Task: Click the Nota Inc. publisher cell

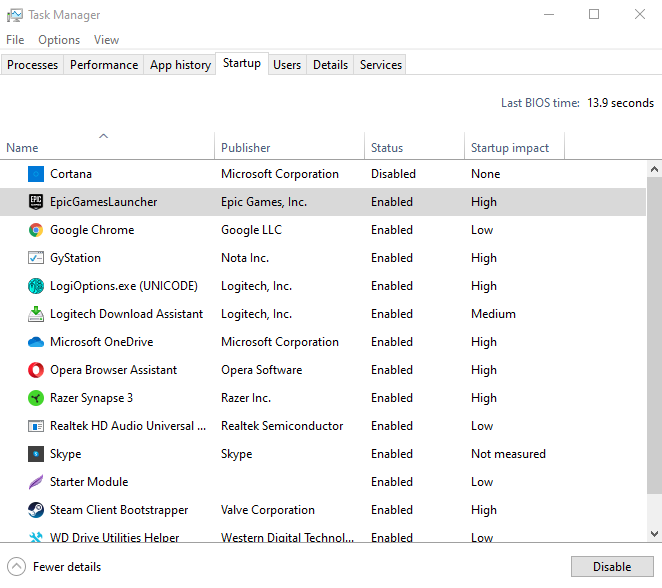Action: [x=245, y=258]
